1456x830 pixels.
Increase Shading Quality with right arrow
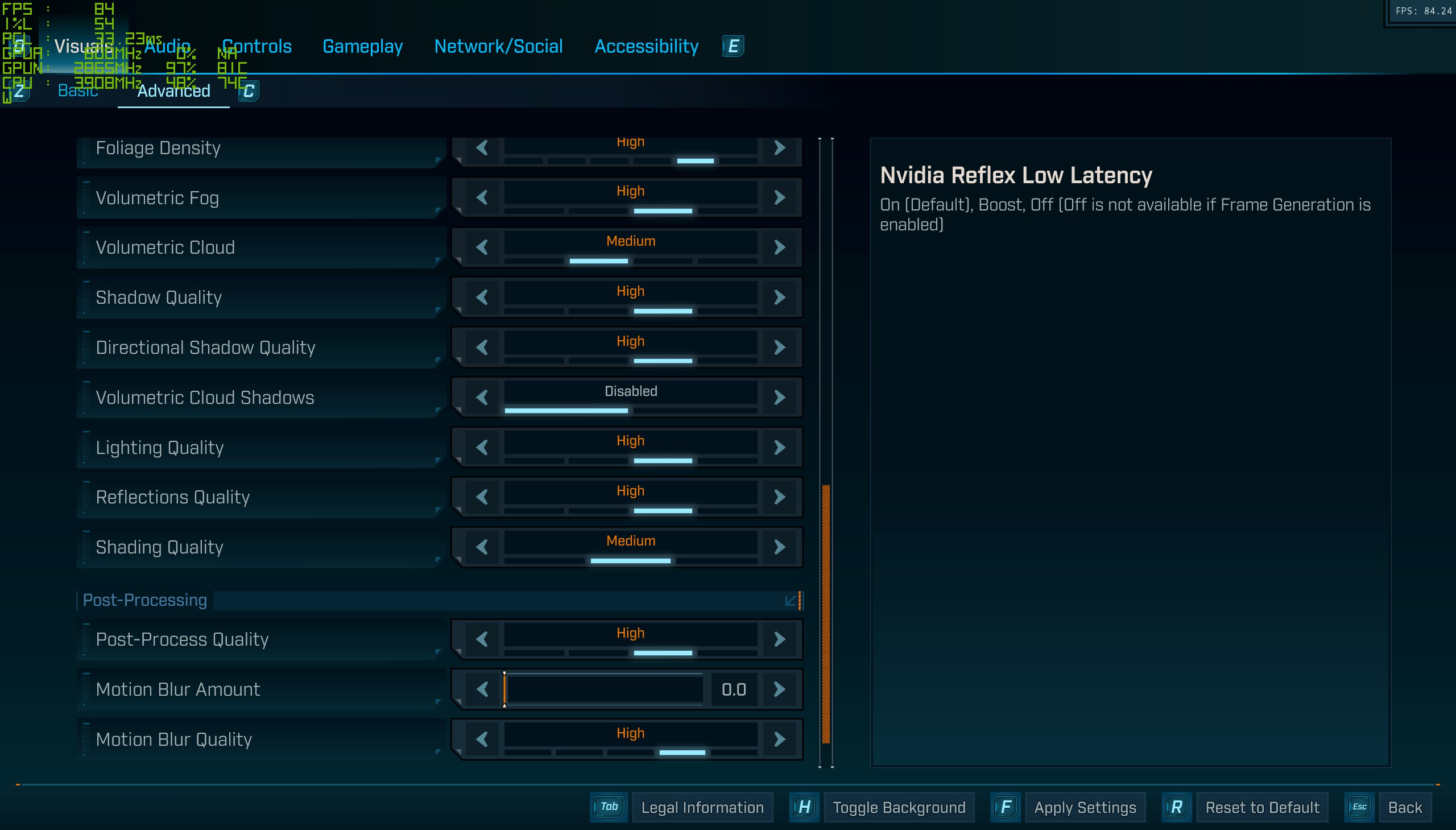pos(779,547)
